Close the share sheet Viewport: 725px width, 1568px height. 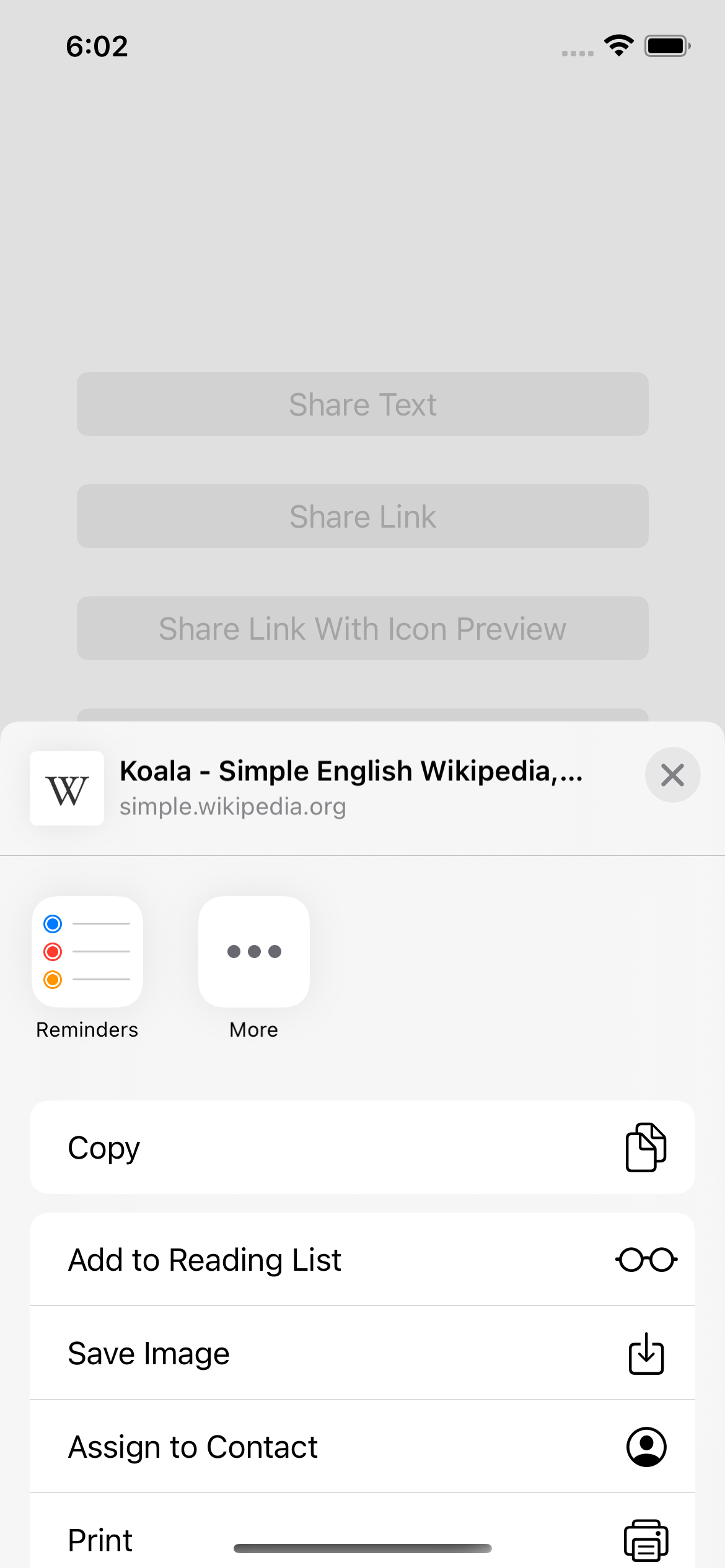[672, 775]
